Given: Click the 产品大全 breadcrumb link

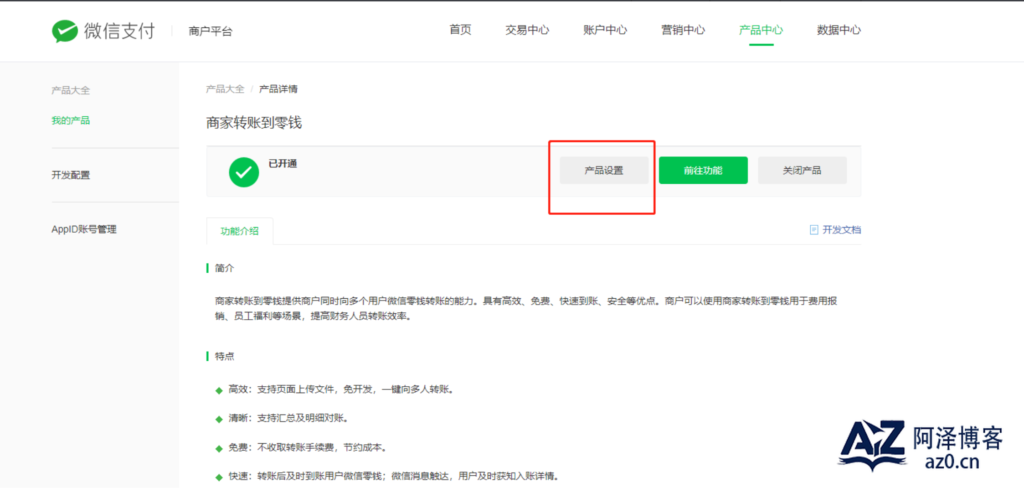Looking at the screenshot, I should click(x=225, y=89).
